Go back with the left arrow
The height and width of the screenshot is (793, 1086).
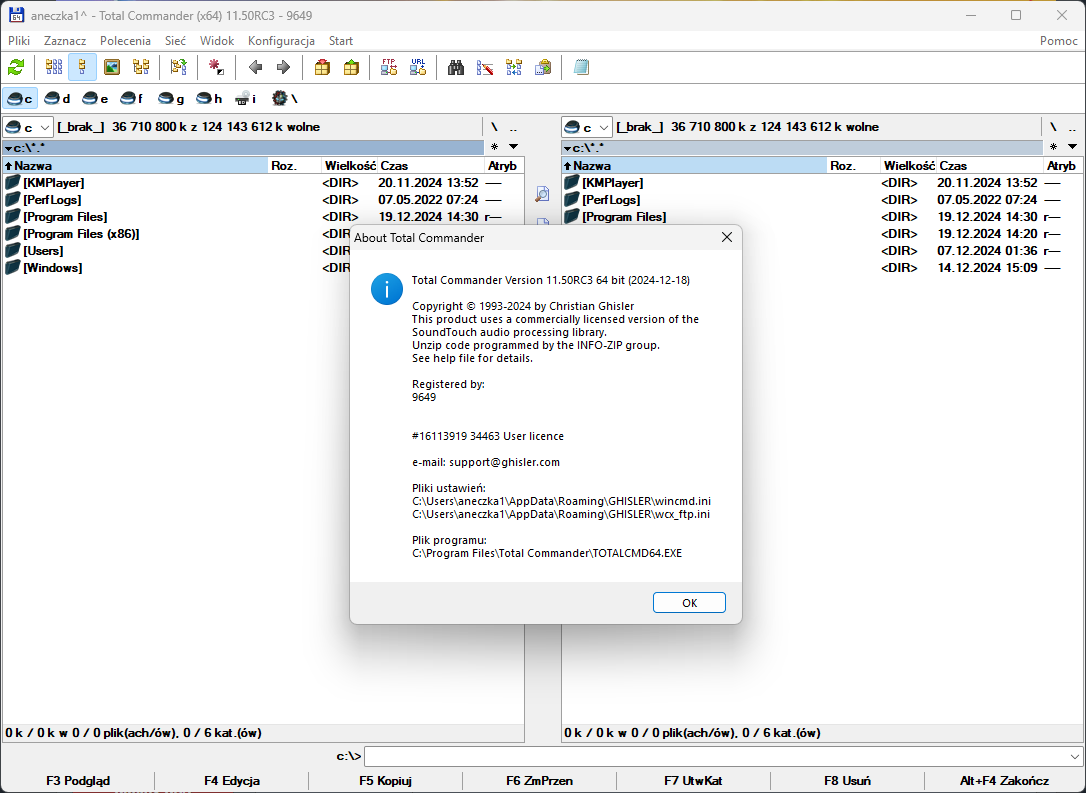255,67
